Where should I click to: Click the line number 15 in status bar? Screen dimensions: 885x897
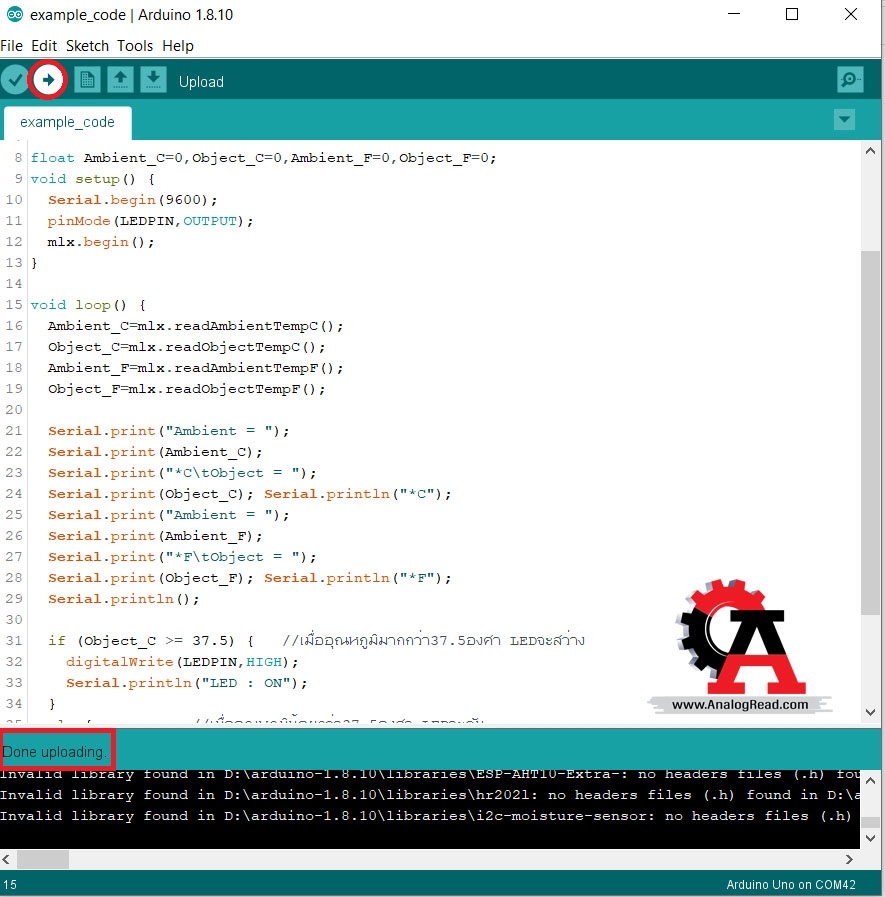point(10,884)
